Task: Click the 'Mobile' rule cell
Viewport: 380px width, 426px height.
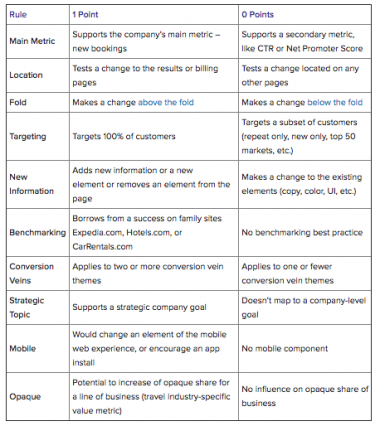Action: coord(38,348)
